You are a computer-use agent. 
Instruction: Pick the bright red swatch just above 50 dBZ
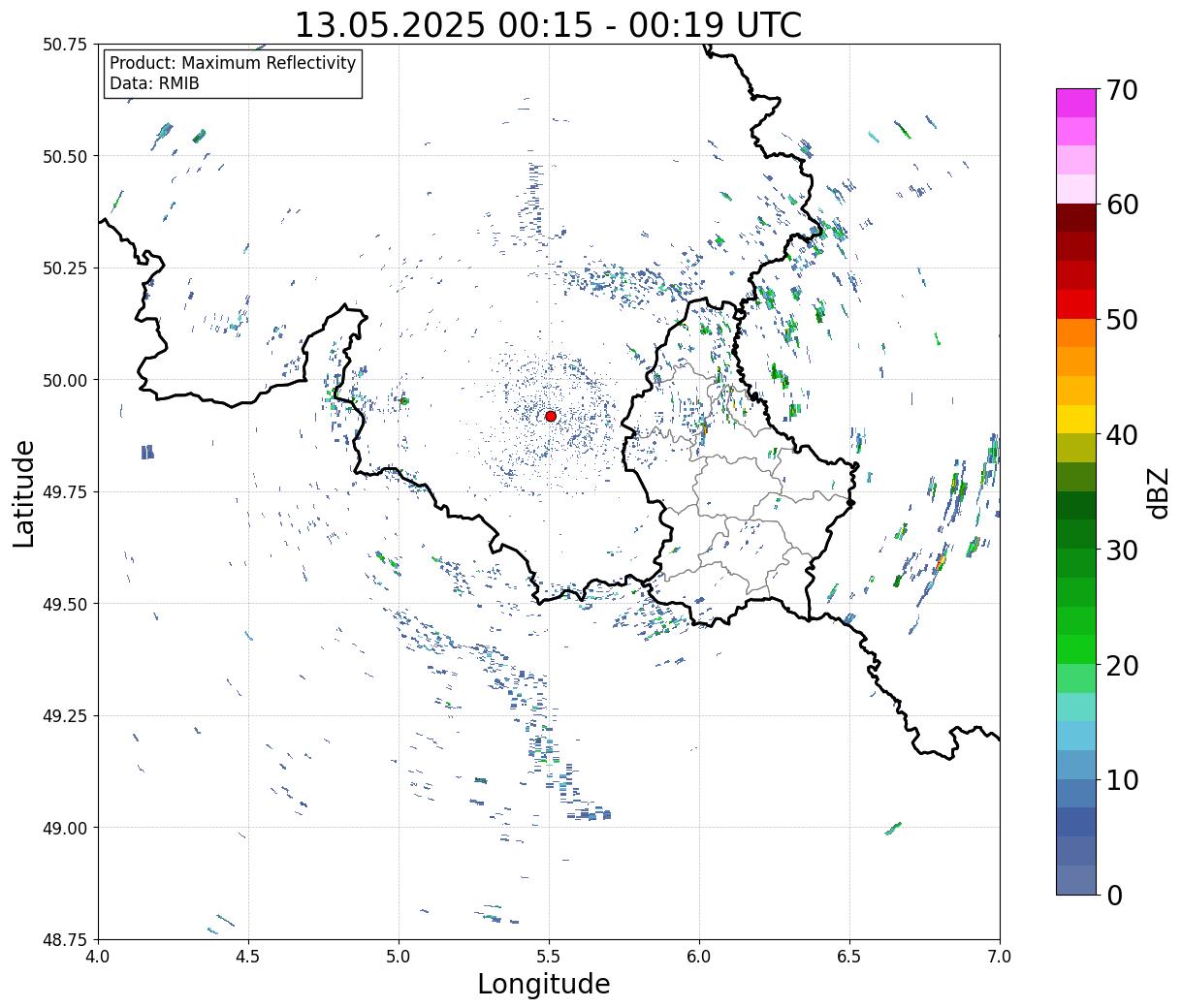(1076, 304)
